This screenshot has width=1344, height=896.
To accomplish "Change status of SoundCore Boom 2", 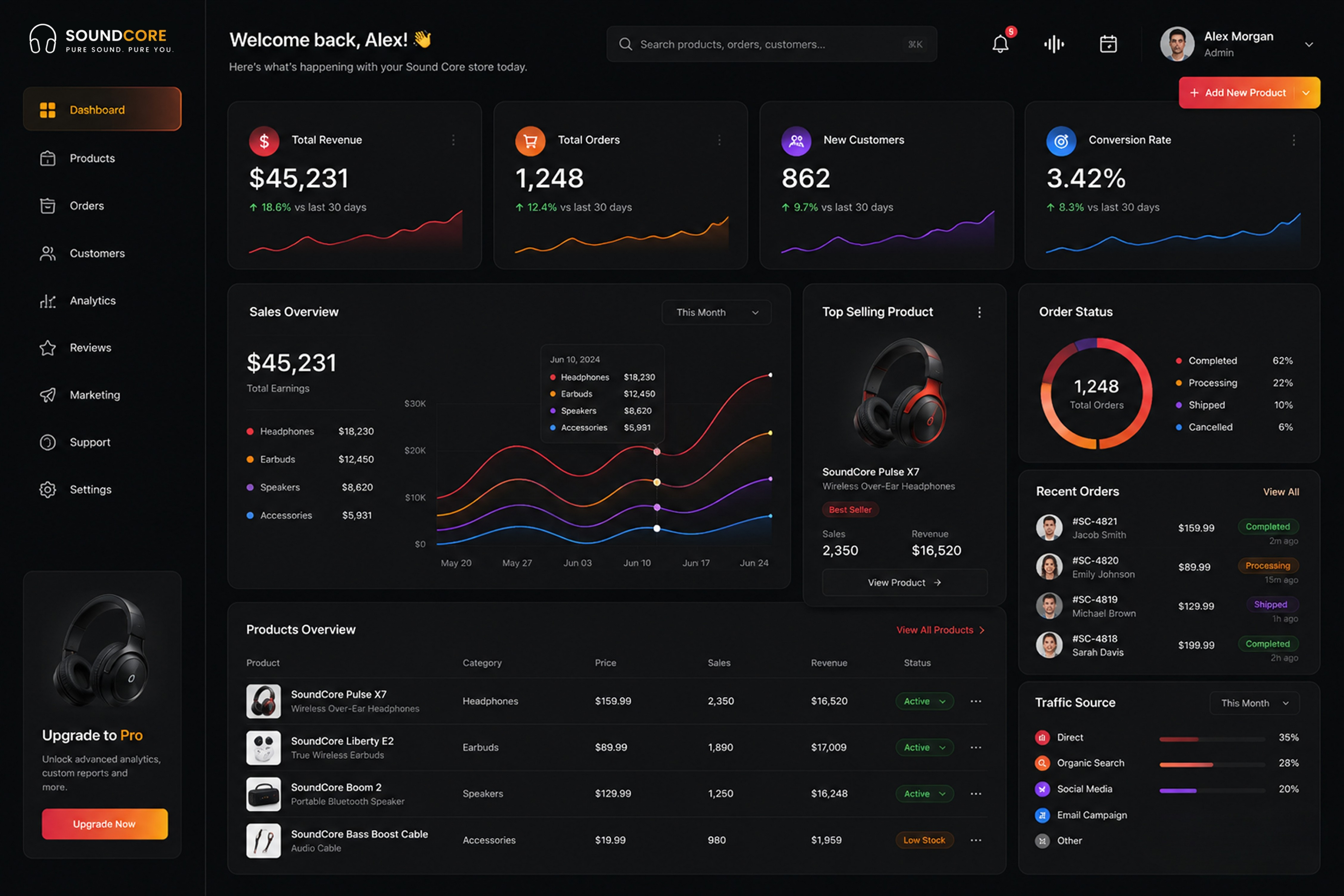I will point(925,794).
